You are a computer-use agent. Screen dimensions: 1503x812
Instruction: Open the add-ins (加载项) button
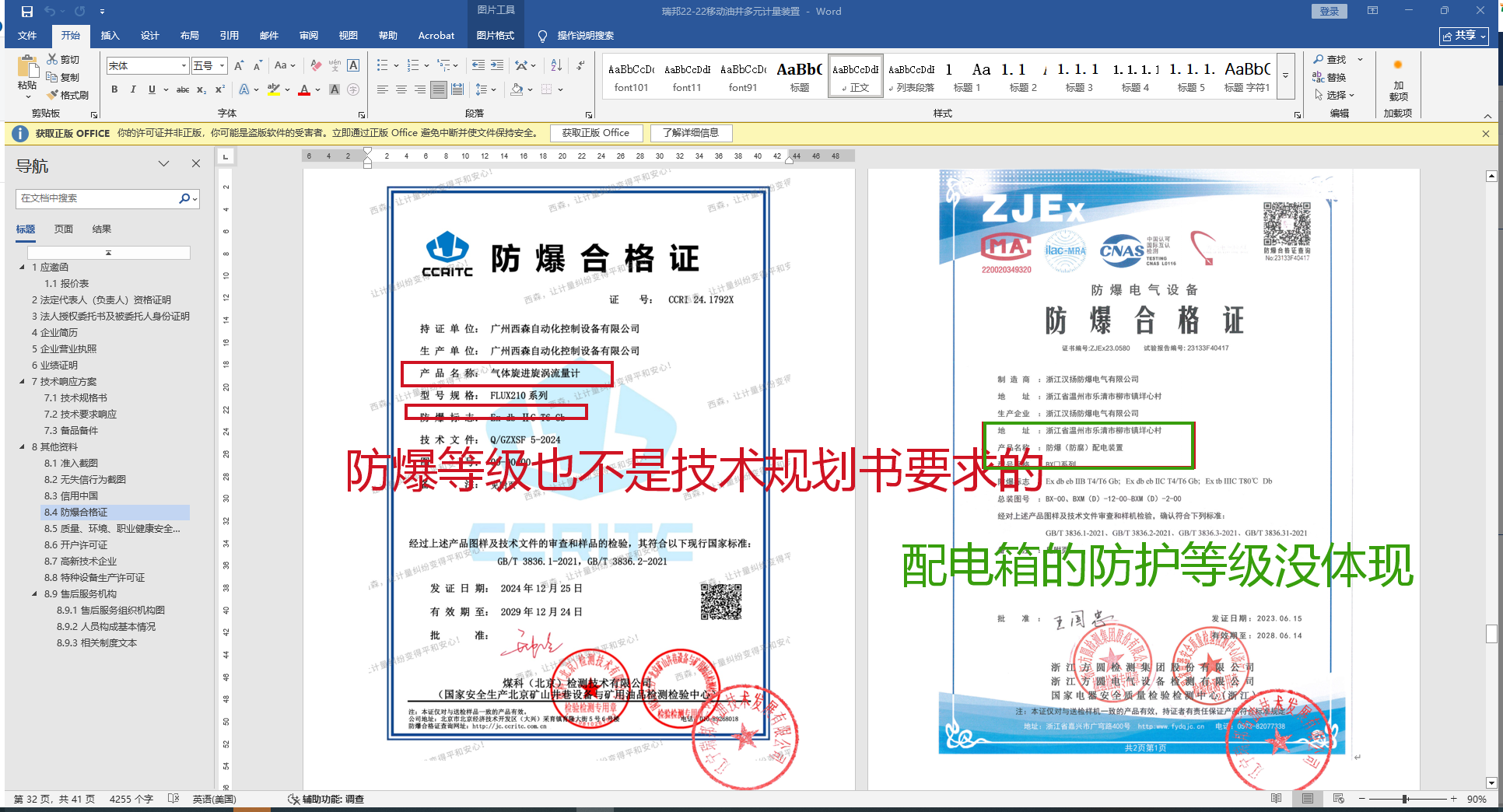[1398, 81]
